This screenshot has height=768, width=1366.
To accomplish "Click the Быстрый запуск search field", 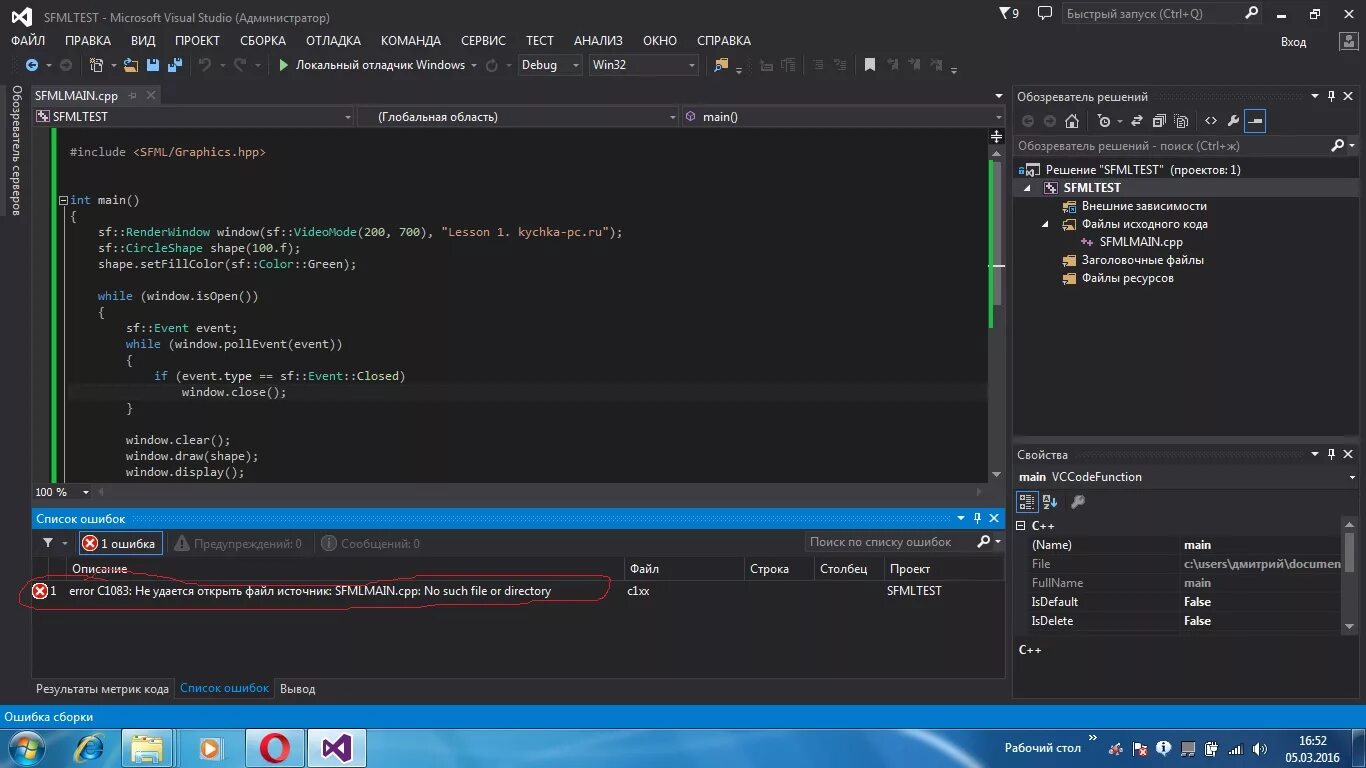I will [x=1152, y=14].
